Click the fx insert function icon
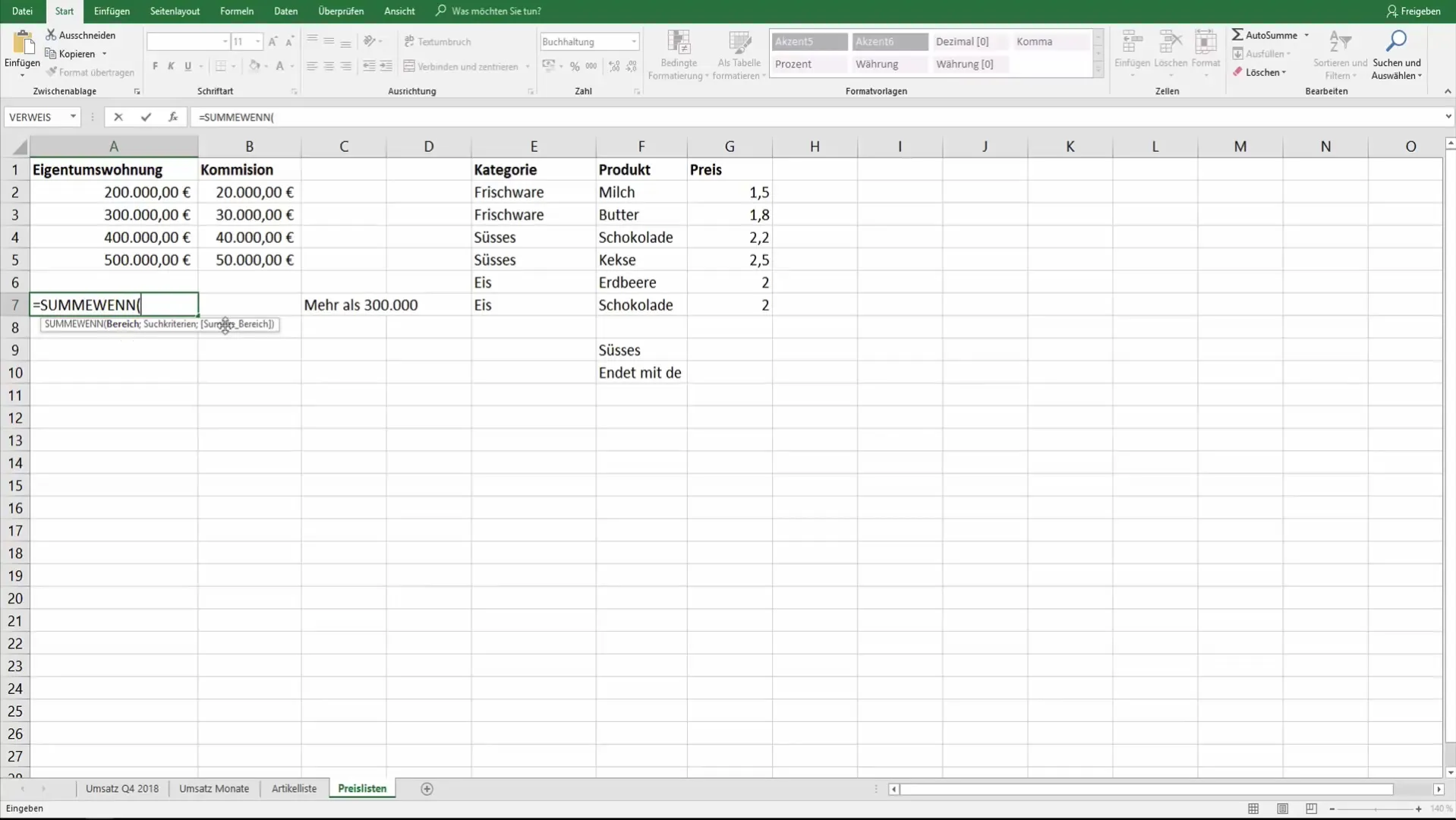This screenshot has width=1456, height=820. (x=173, y=117)
